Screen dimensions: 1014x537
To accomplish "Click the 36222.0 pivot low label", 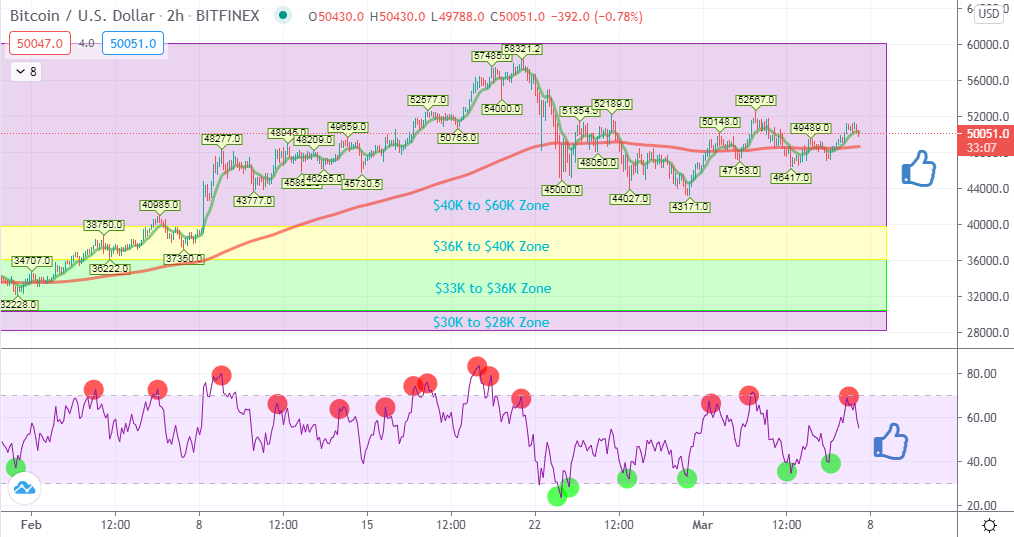I will tap(110, 268).
